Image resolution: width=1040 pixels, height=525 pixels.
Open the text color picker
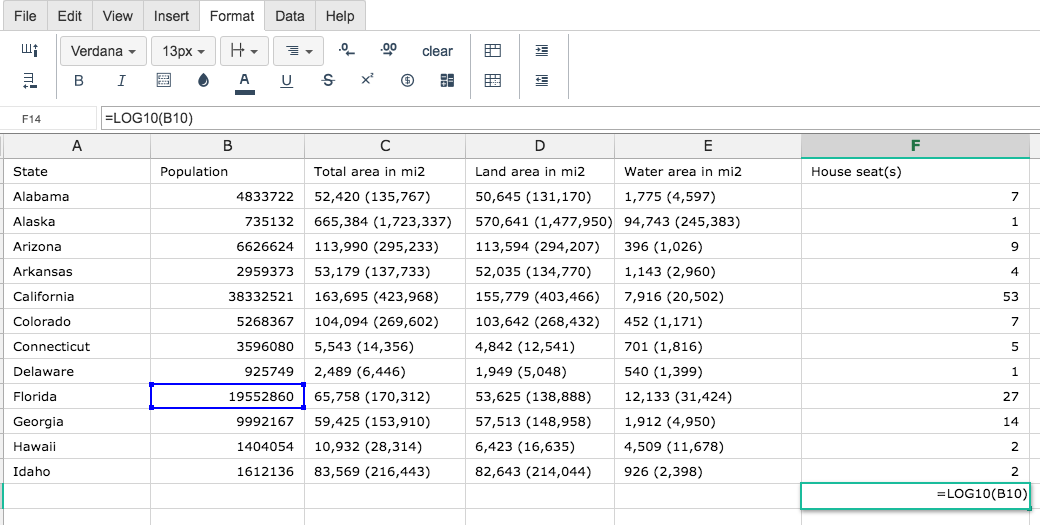(245, 82)
